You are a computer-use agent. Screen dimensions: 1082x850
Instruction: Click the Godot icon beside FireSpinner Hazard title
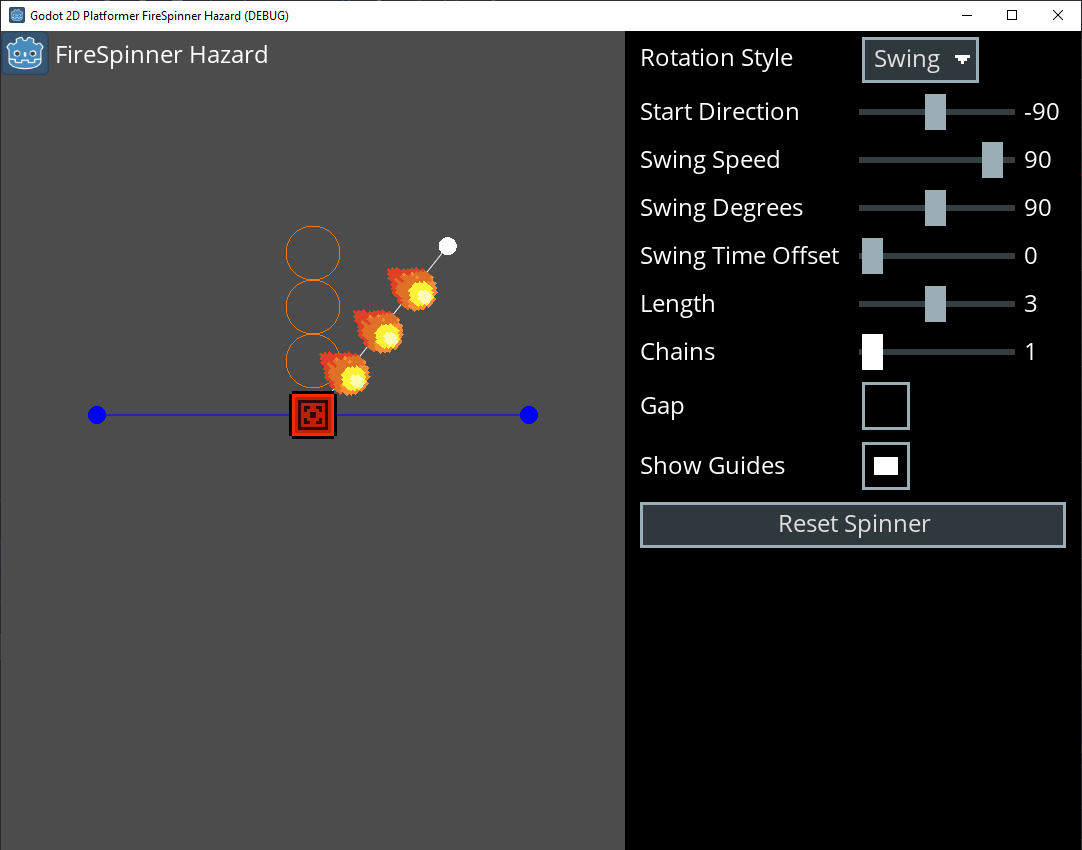pos(25,53)
